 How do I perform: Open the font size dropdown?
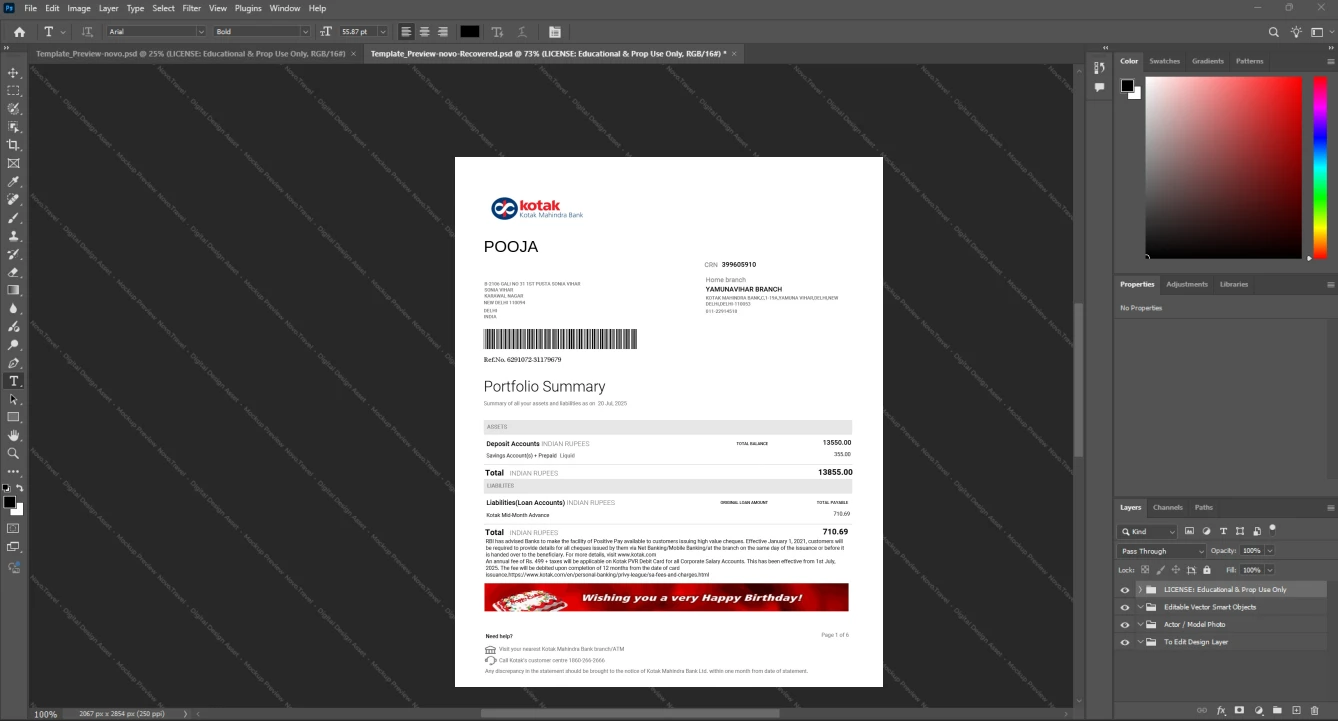(x=383, y=32)
